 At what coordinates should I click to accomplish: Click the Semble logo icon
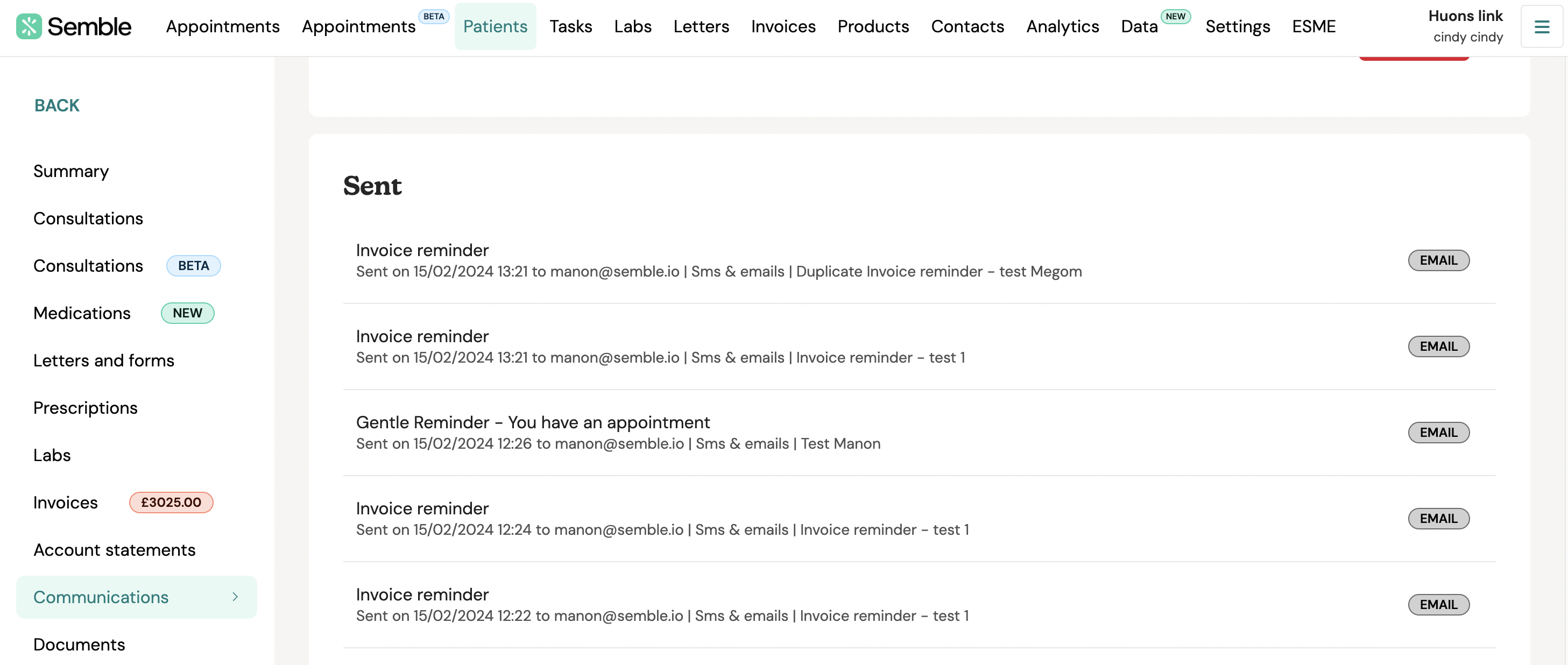(29, 26)
